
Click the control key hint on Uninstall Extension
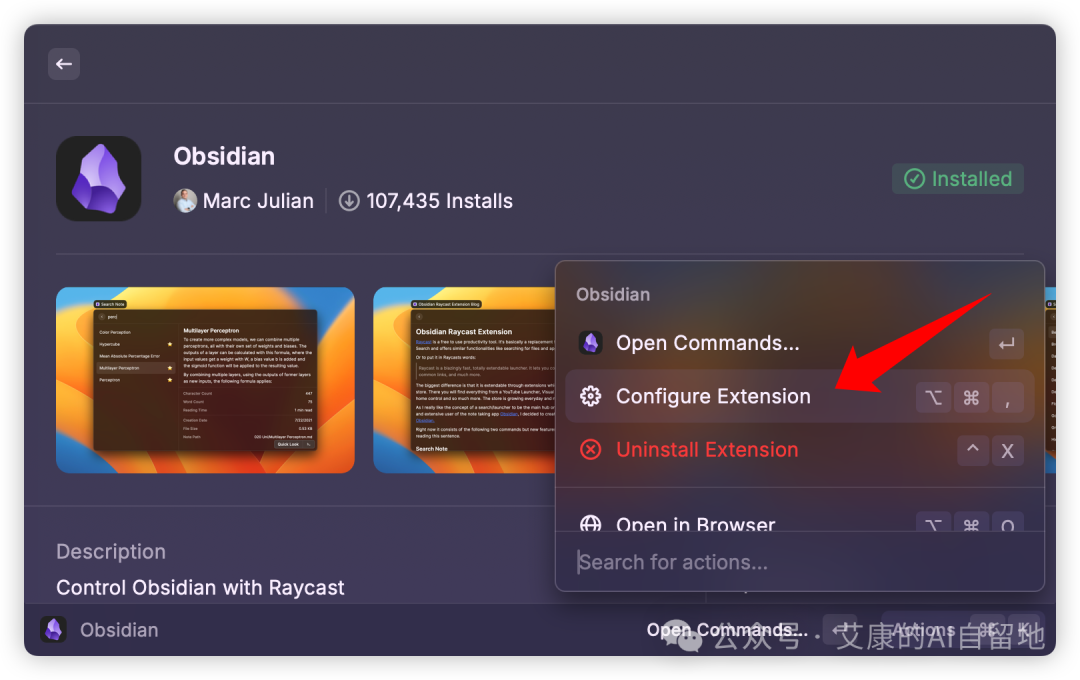pyautogui.click(x=973, y=451)
